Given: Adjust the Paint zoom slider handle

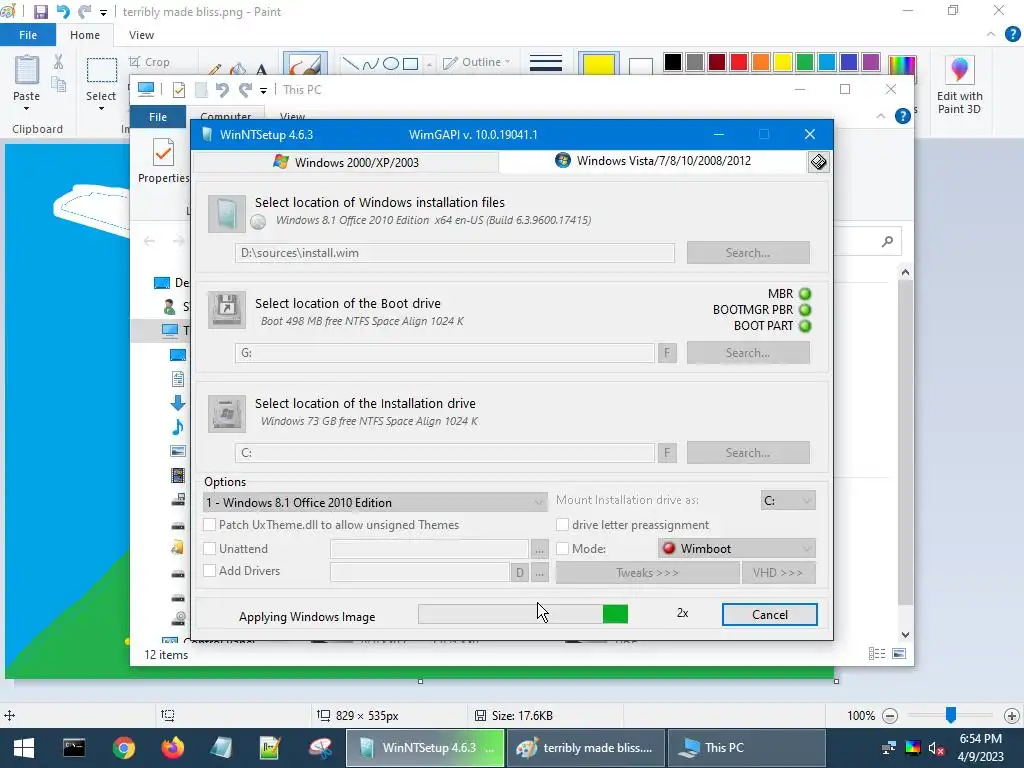Looking at the screenshot, I should 951,715.
